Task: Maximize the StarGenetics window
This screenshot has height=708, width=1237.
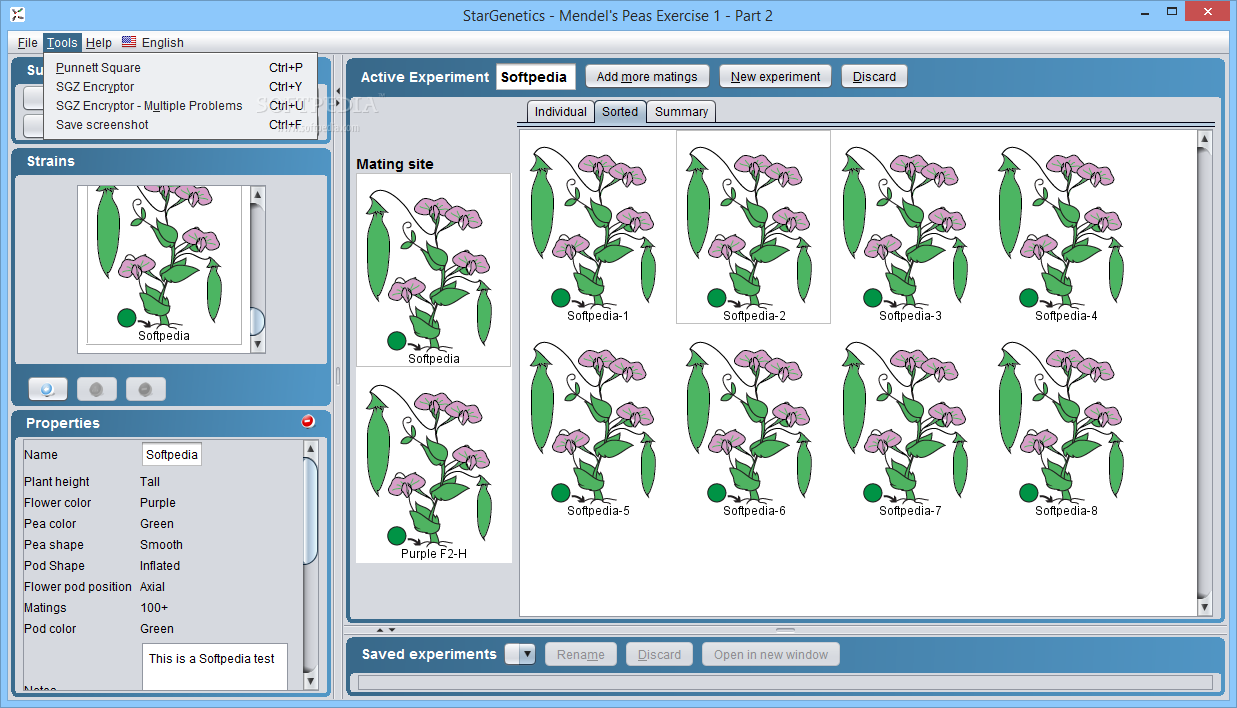Action: point(1171,14)
